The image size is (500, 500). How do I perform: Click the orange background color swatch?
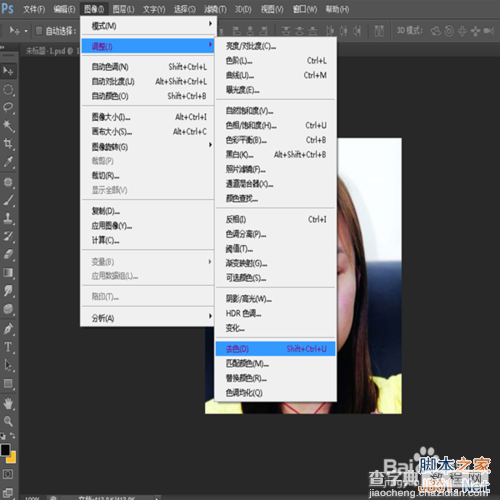tap(12, 458)
